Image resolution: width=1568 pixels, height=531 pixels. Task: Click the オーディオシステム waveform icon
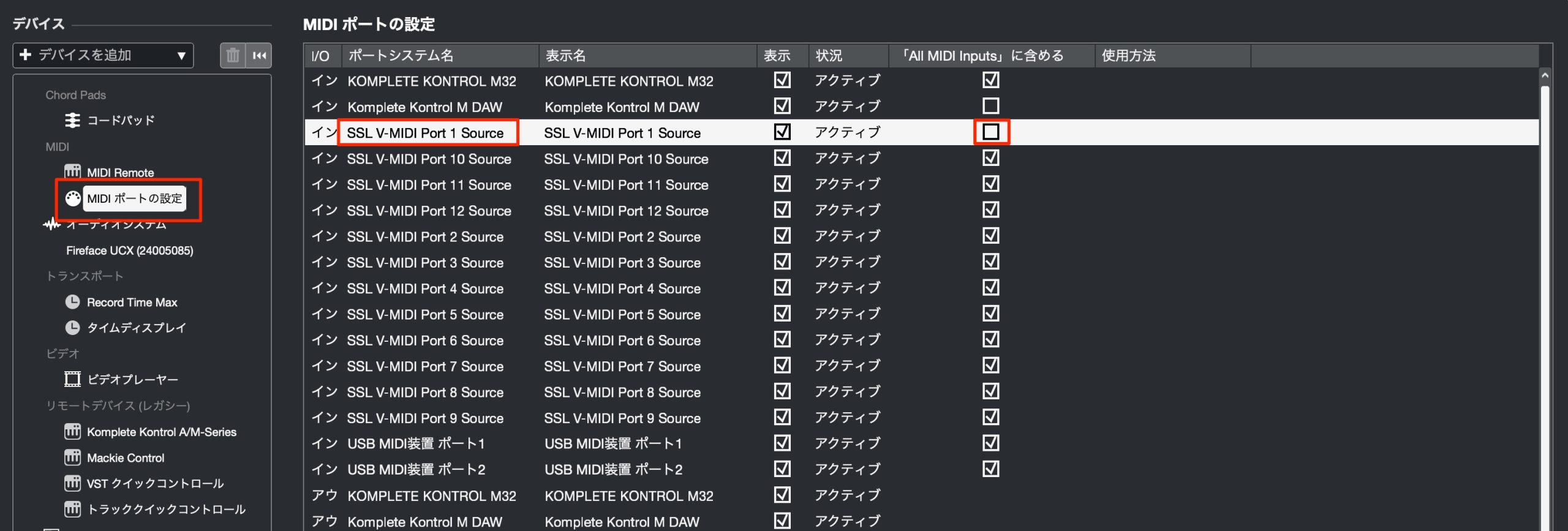point(52,224)
